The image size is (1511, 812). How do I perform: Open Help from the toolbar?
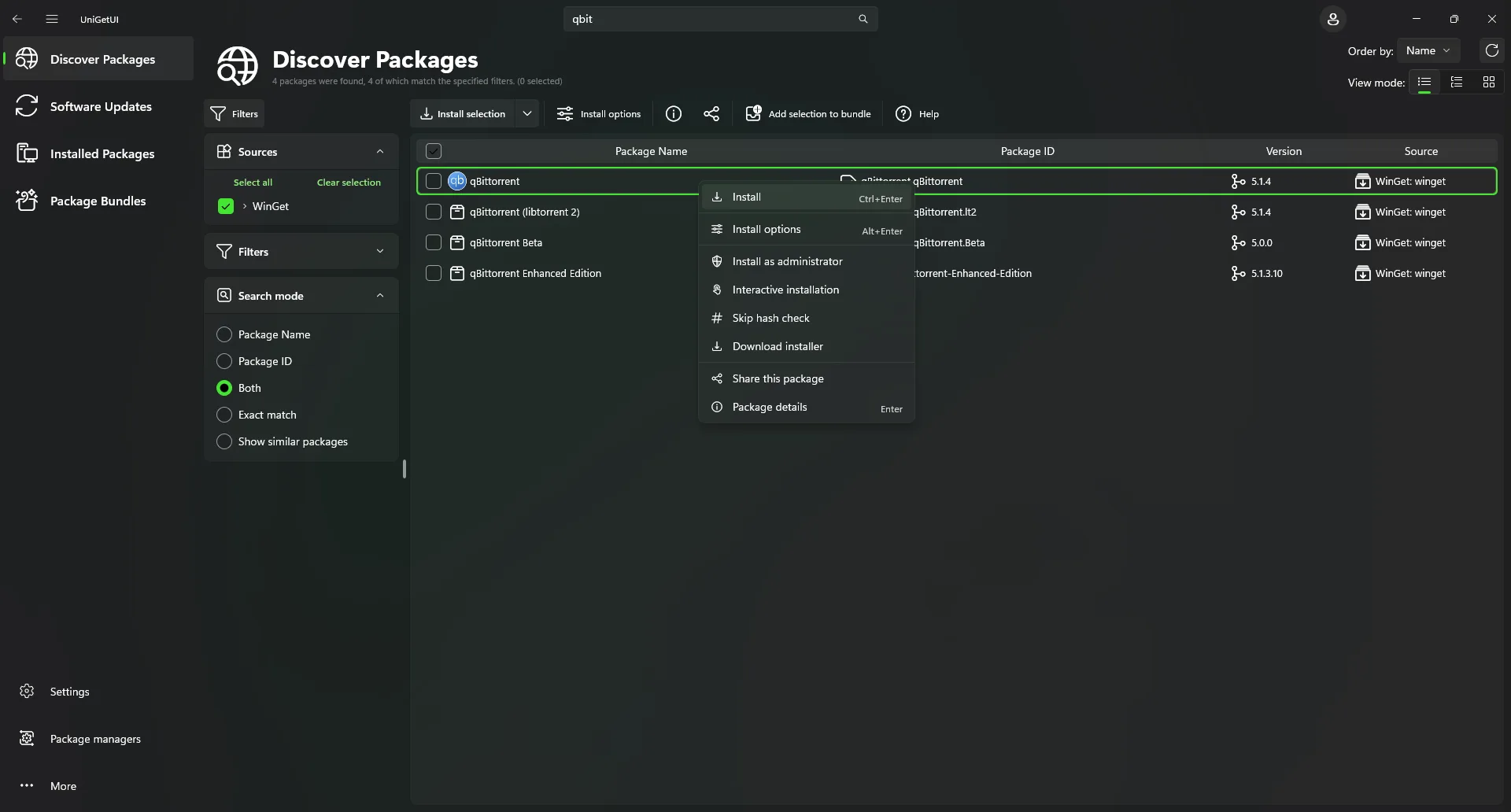[x=918, y=114]
